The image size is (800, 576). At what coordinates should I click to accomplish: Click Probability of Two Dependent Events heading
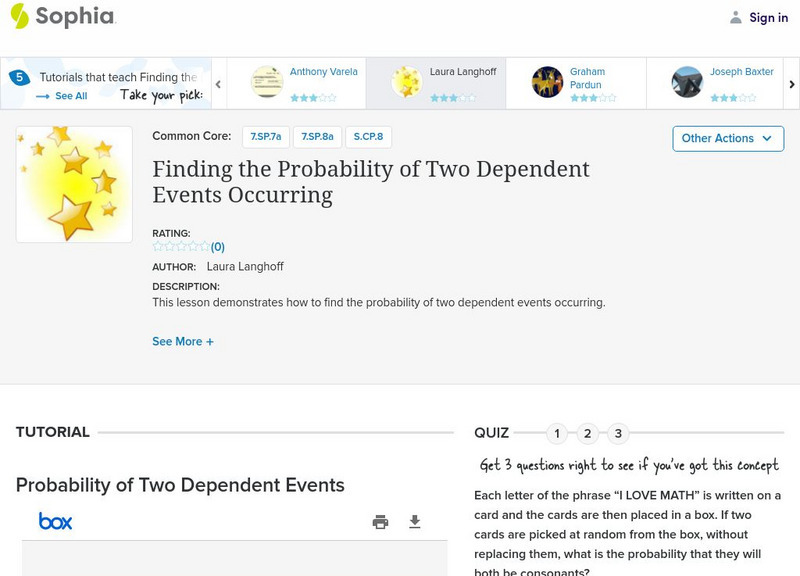point(180,485)
